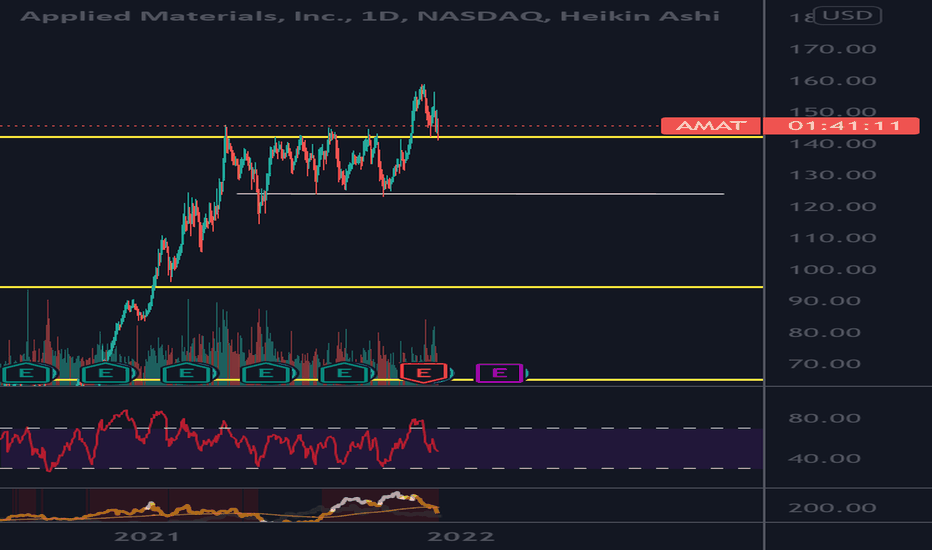
Task: Select the yellow horizontal line near 95
Action: [x=380, y=287]
